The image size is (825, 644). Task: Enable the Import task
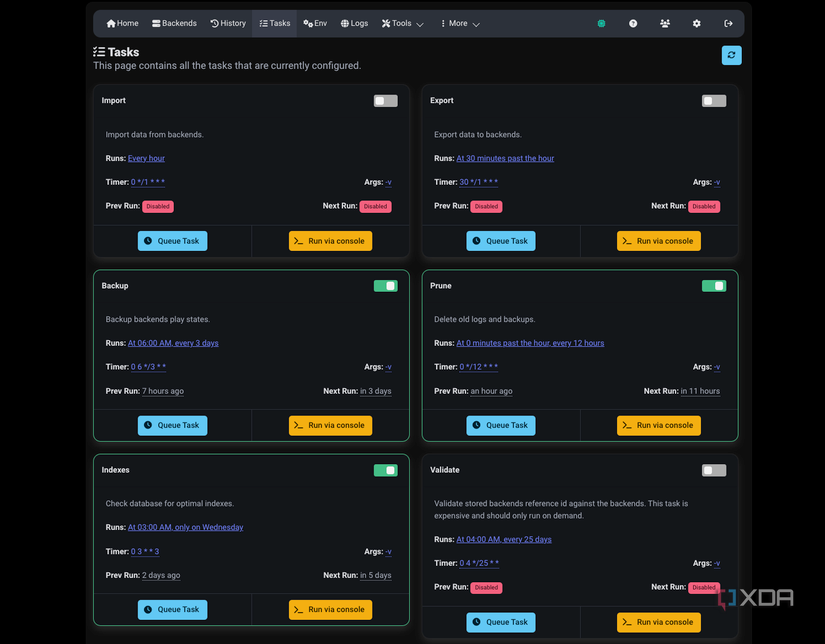coord(385,100)
